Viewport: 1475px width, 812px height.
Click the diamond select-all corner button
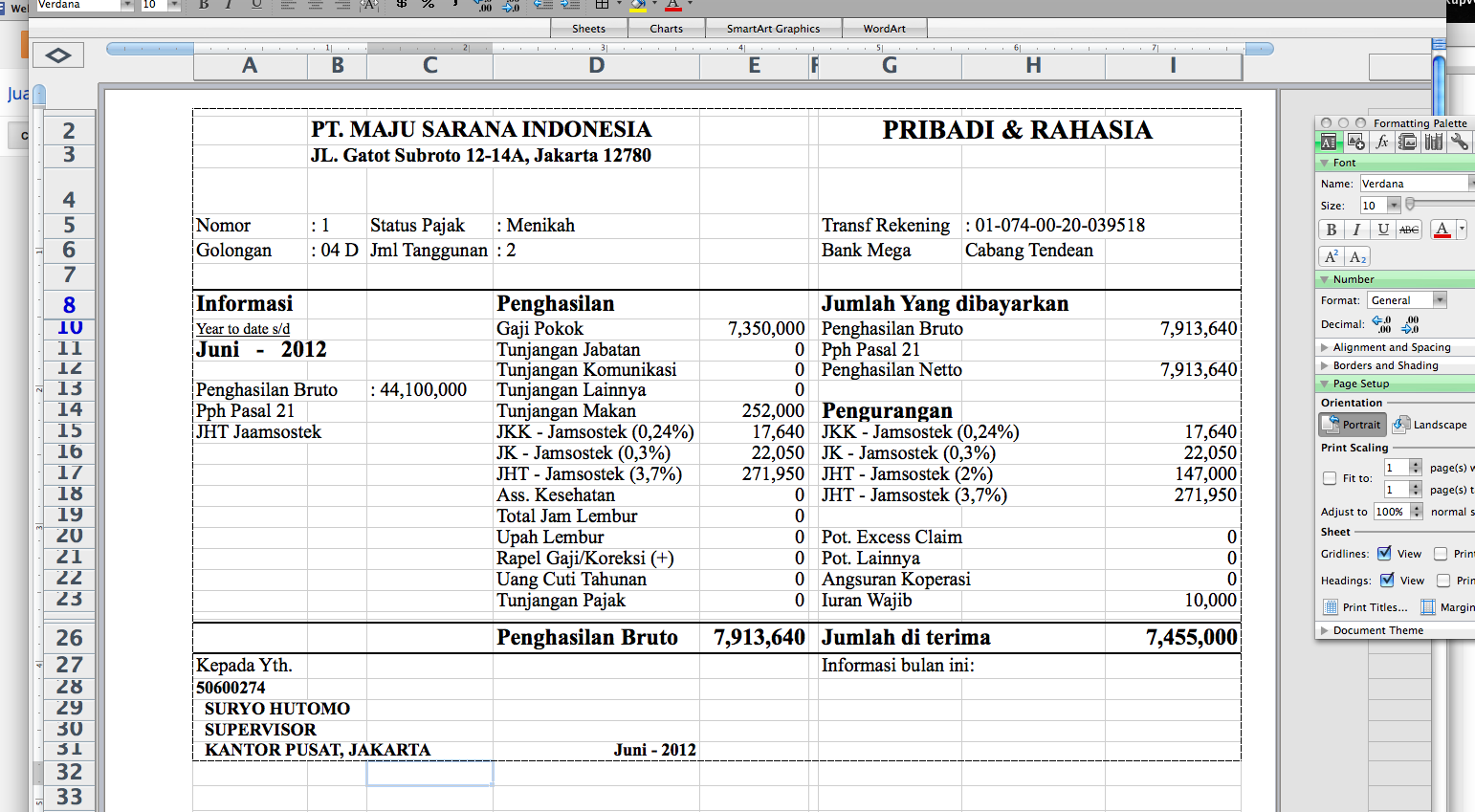pyautogui.click(x=57, y=55)
